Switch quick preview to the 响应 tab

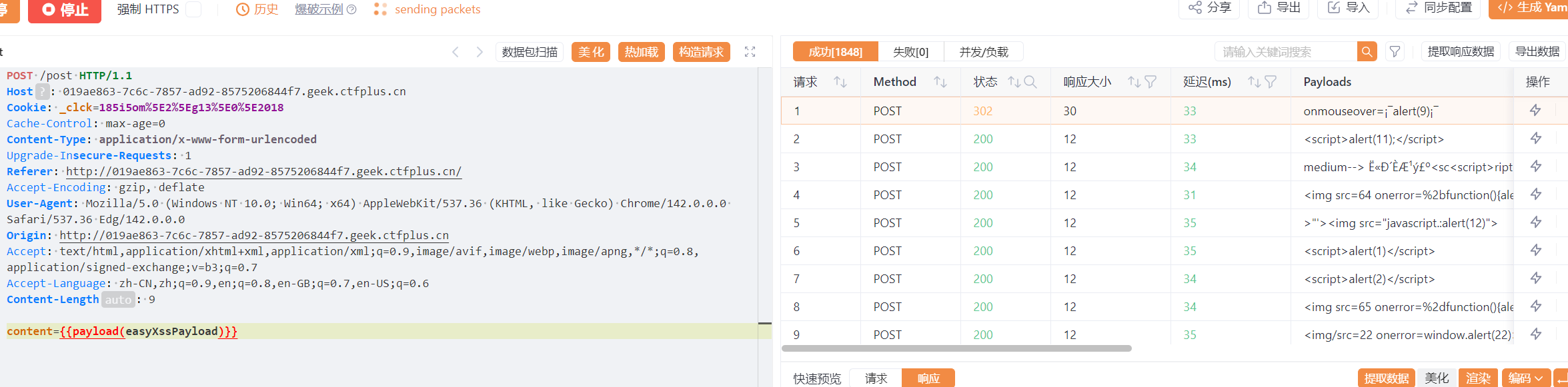pos(928,378)
